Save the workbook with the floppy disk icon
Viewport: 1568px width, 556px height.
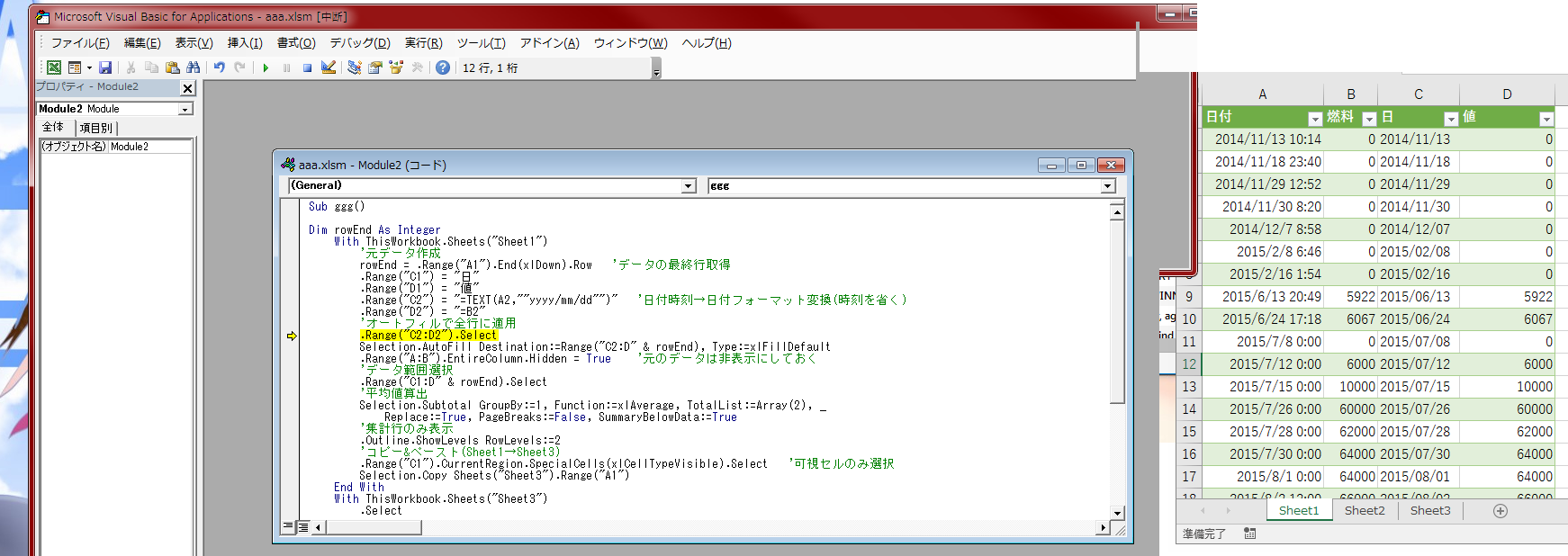pos(105,67)
